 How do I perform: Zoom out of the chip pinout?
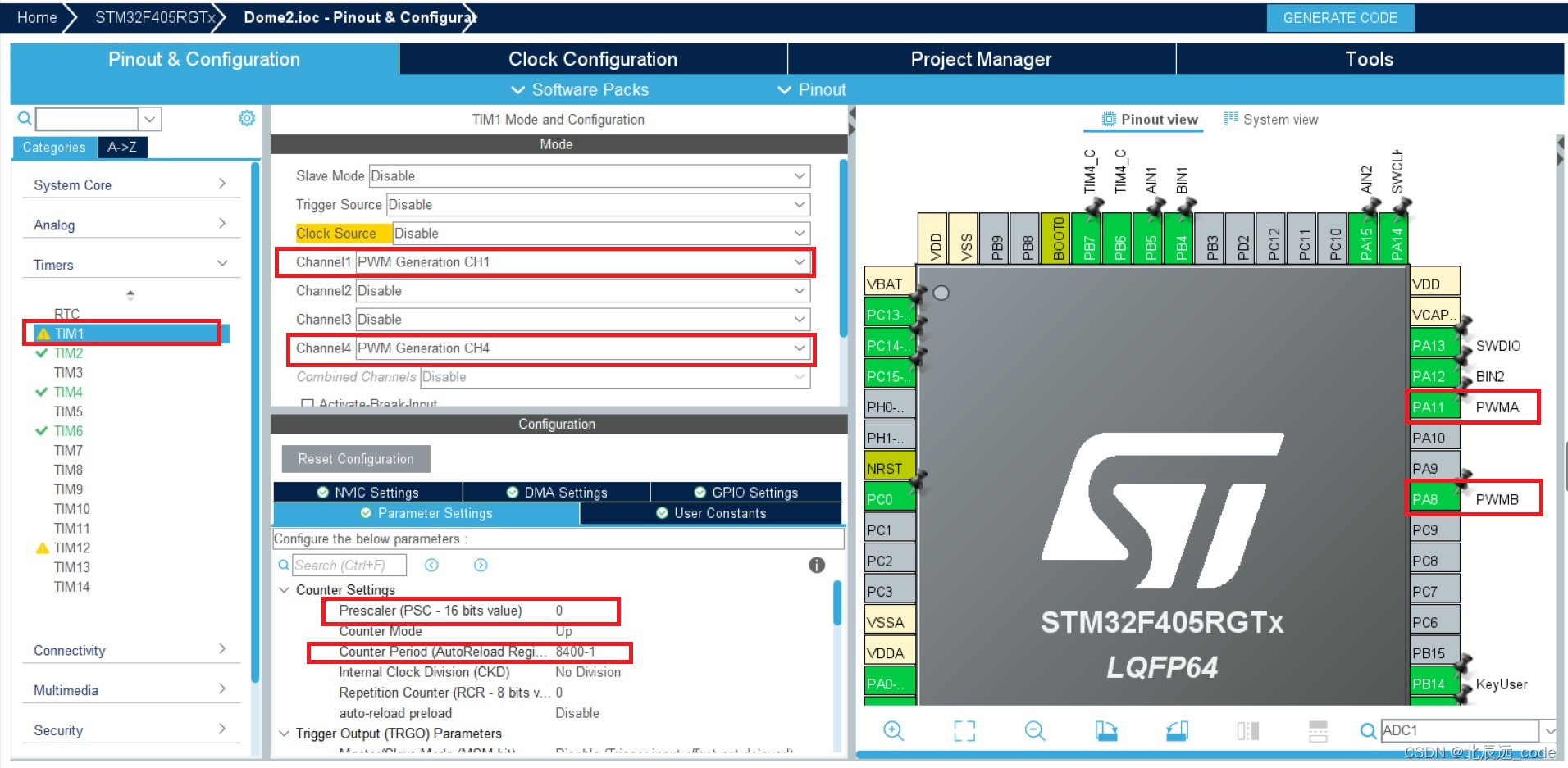[1035, 730]
